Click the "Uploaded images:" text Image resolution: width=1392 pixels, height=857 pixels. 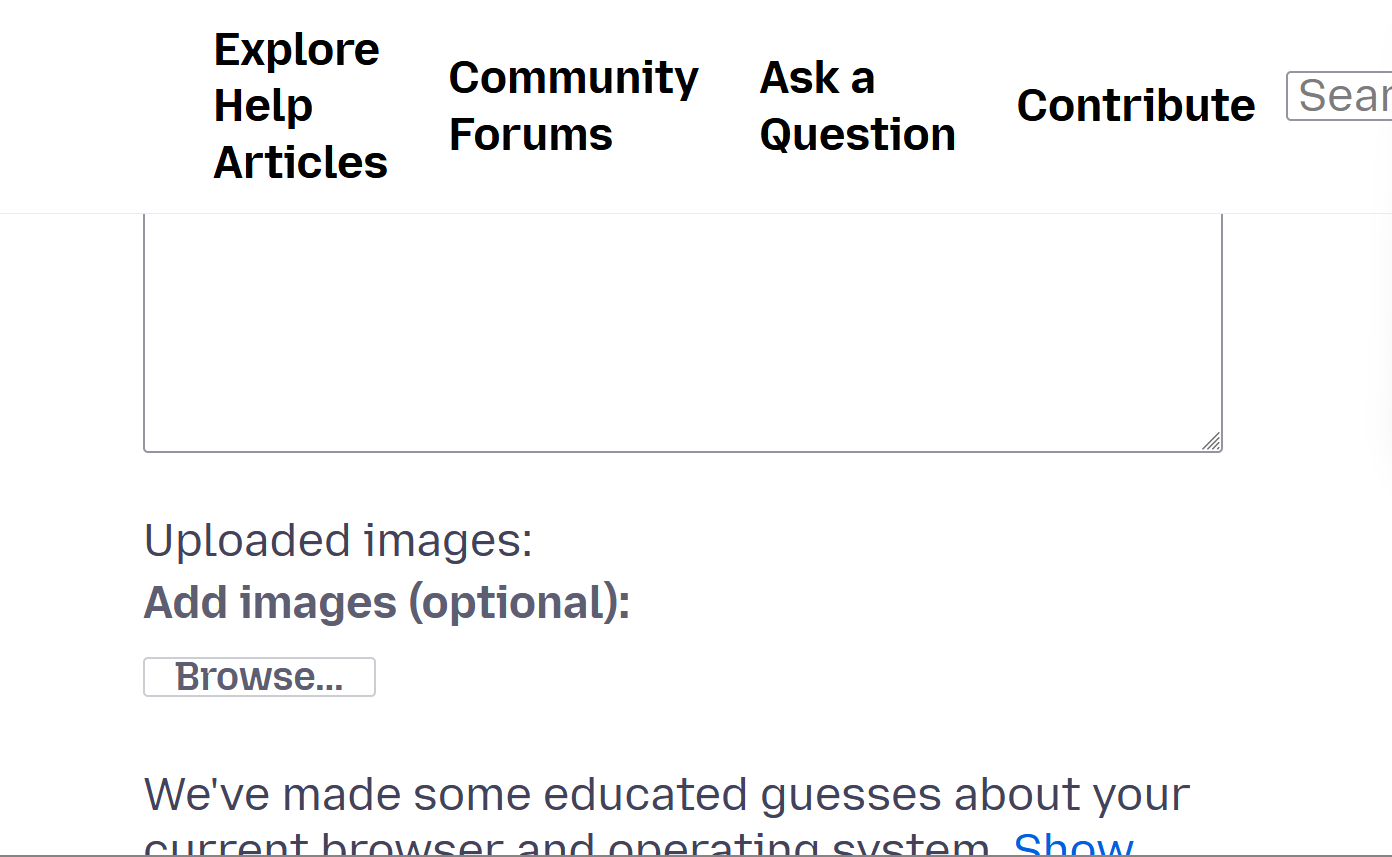coord(338,541)
